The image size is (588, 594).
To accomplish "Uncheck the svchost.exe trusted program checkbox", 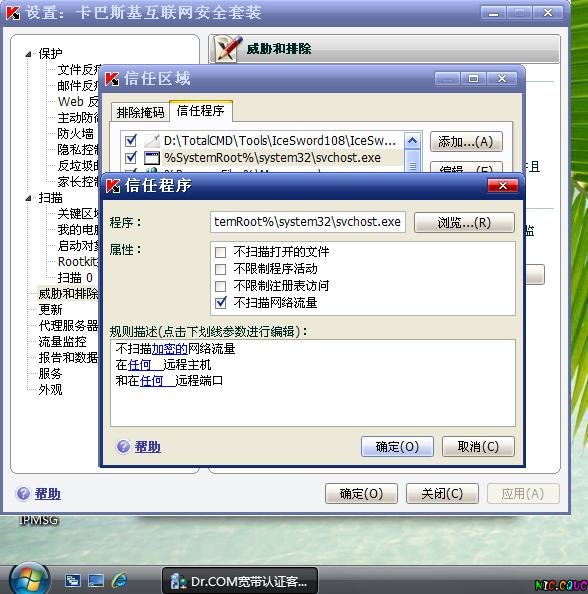I will [131, 157].
